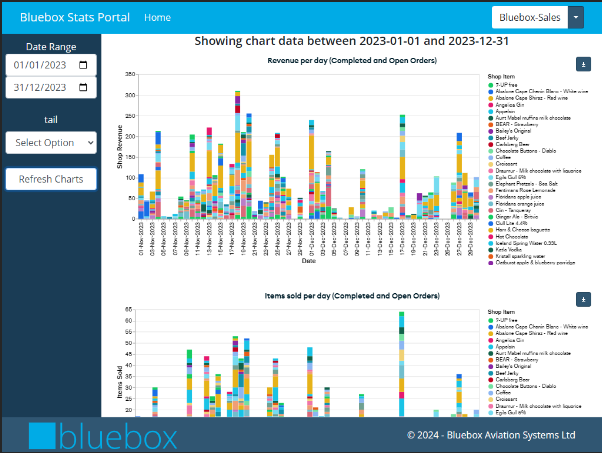The height and width of the screenshot is (453, 602).
Task: Click into the start date field
Action: pyautogui.click(x=40, y=65)
